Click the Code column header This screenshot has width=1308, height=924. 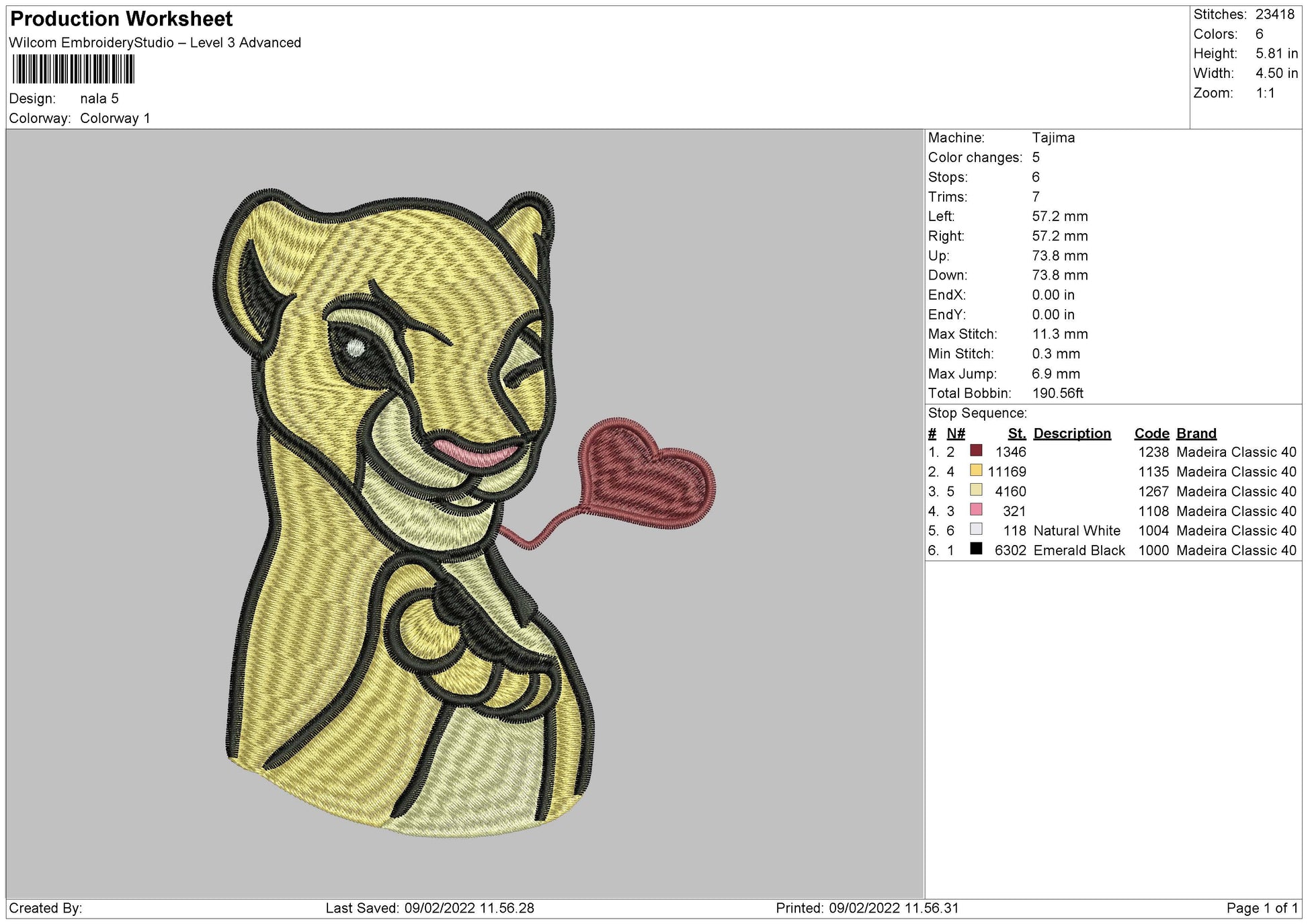[x=1151, y=433]
